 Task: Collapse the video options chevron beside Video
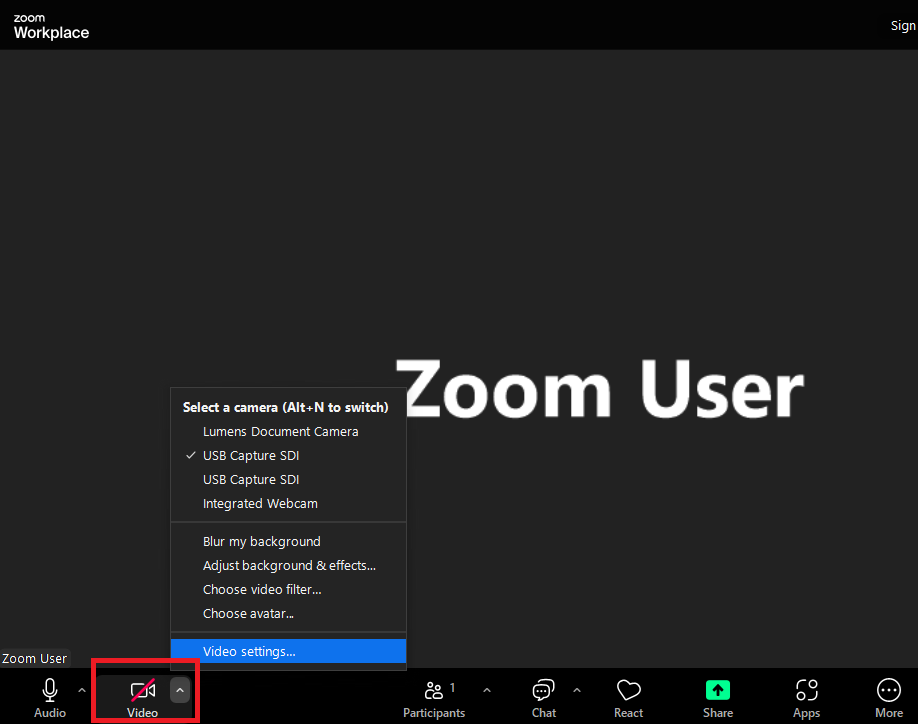[x=180, y=690]
